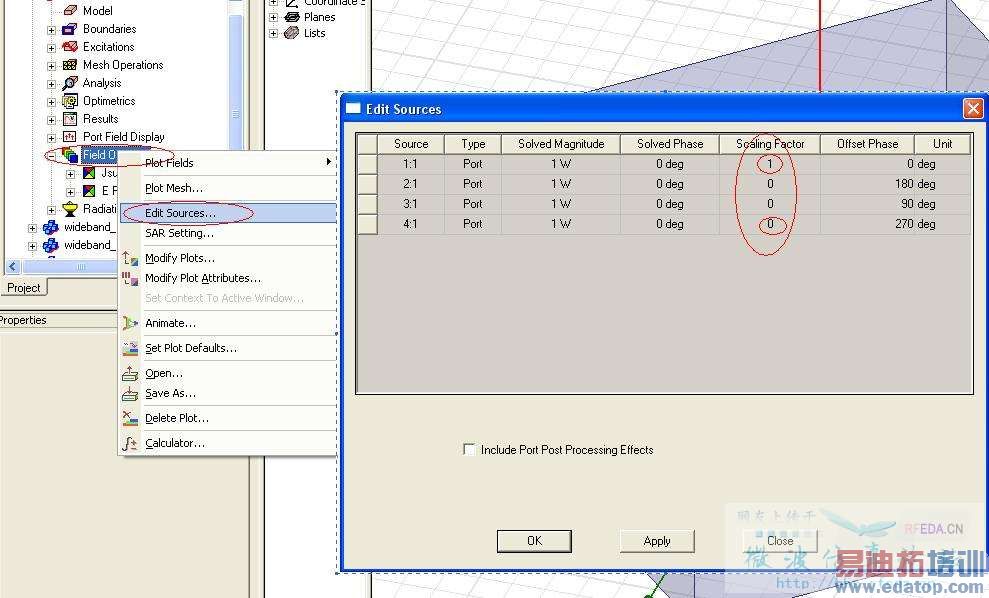The height and width of the screenshot is (598, 989).
Task: Click the Port Field Display icon
Action: 70,137
